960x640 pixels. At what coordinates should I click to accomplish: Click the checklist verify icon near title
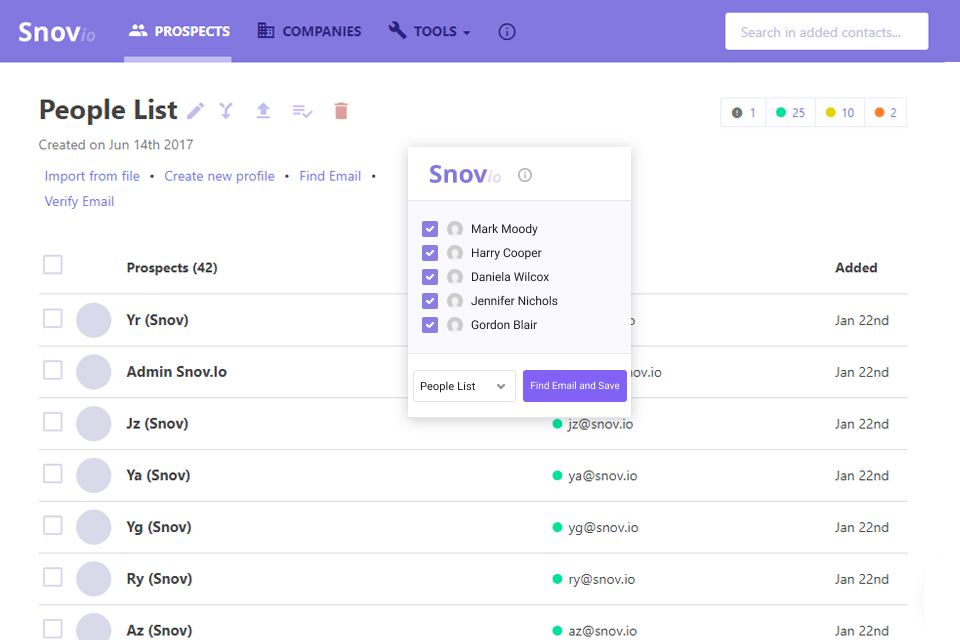pyautogui.click(x=302, y=111)
